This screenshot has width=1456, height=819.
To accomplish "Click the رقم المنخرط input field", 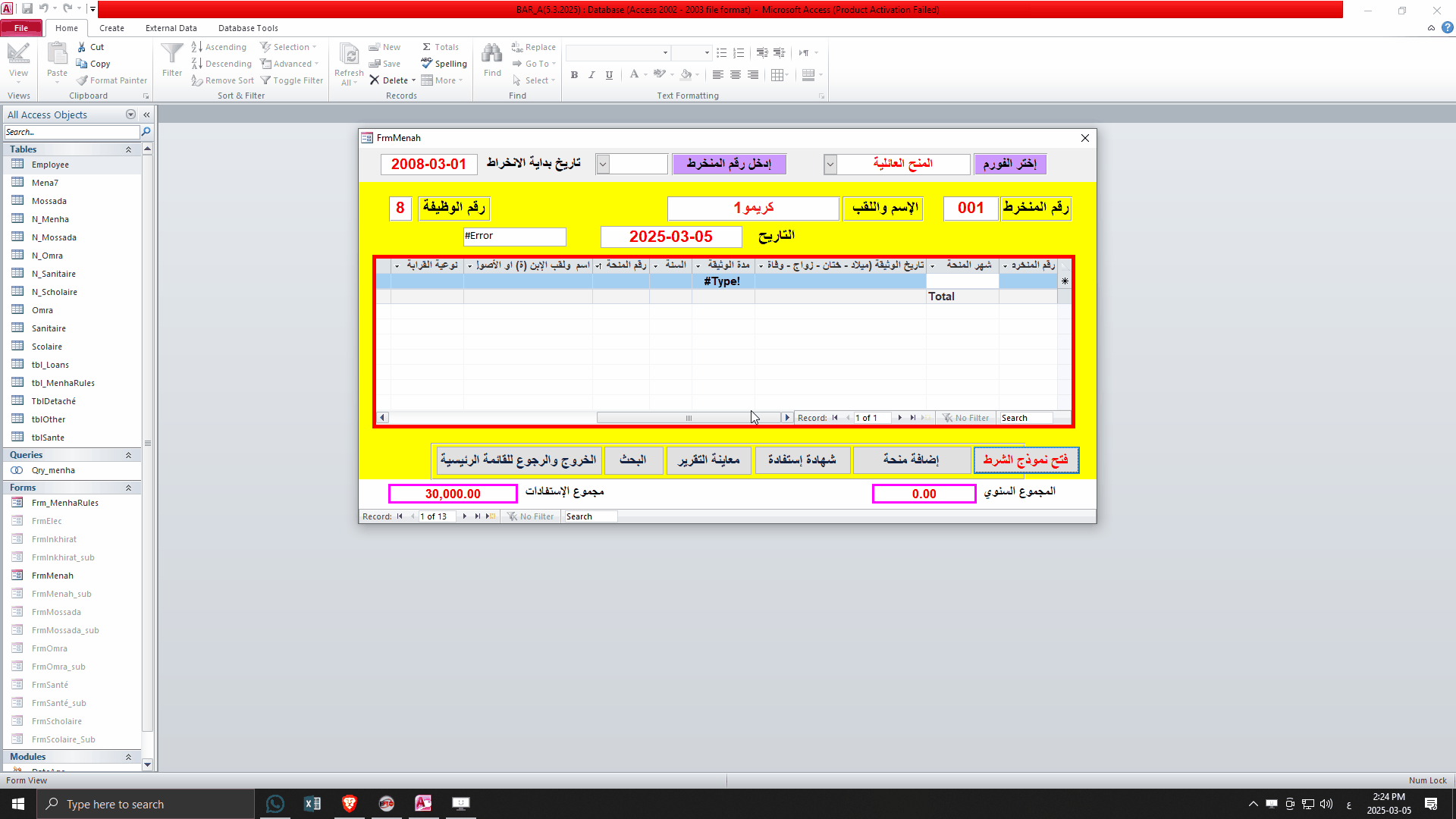I will (969, 207).
